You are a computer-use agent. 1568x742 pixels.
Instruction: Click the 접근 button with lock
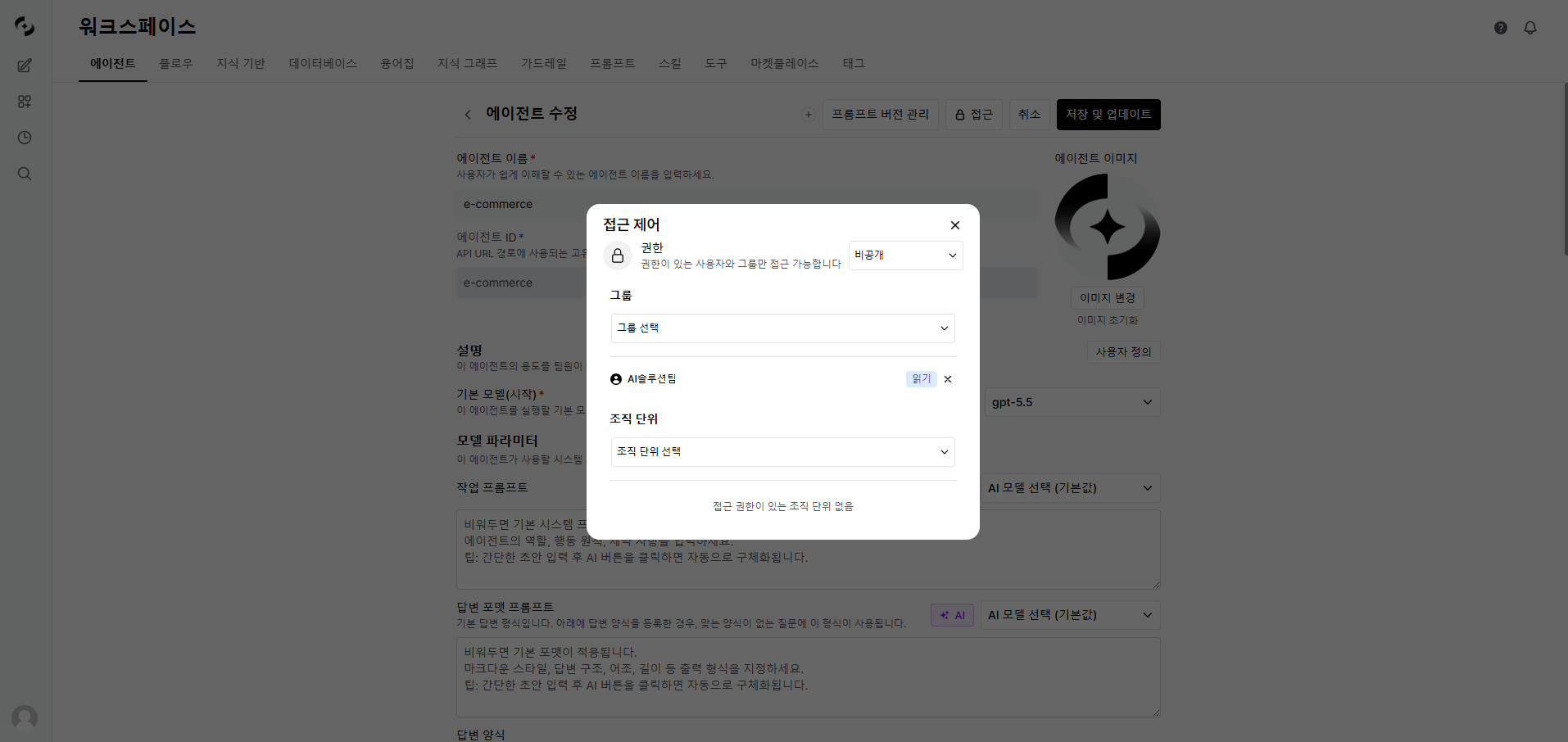click(x=974, y=115)
